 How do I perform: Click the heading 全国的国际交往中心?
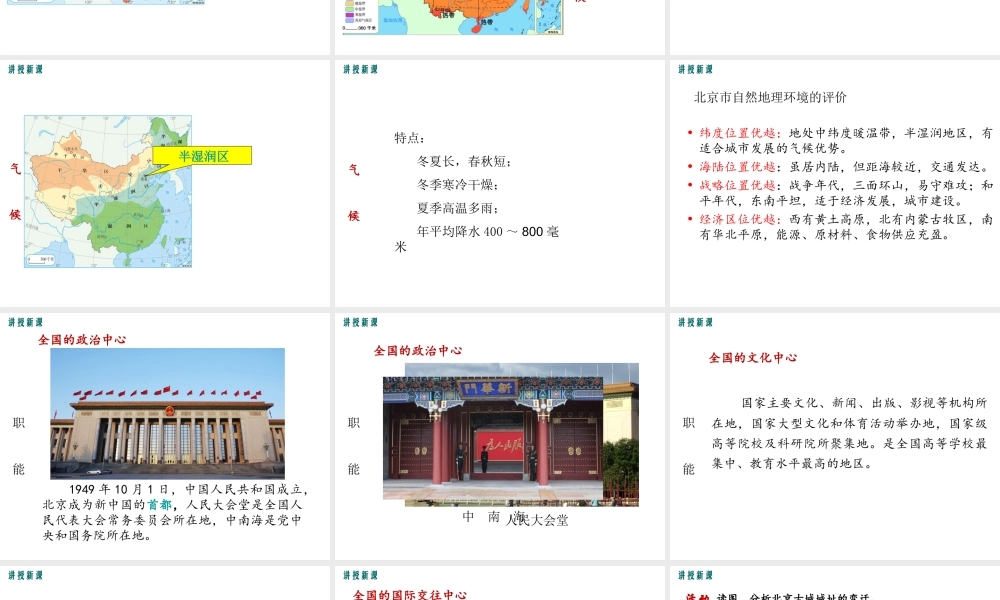pyautogui.click(x=409, y=594)
